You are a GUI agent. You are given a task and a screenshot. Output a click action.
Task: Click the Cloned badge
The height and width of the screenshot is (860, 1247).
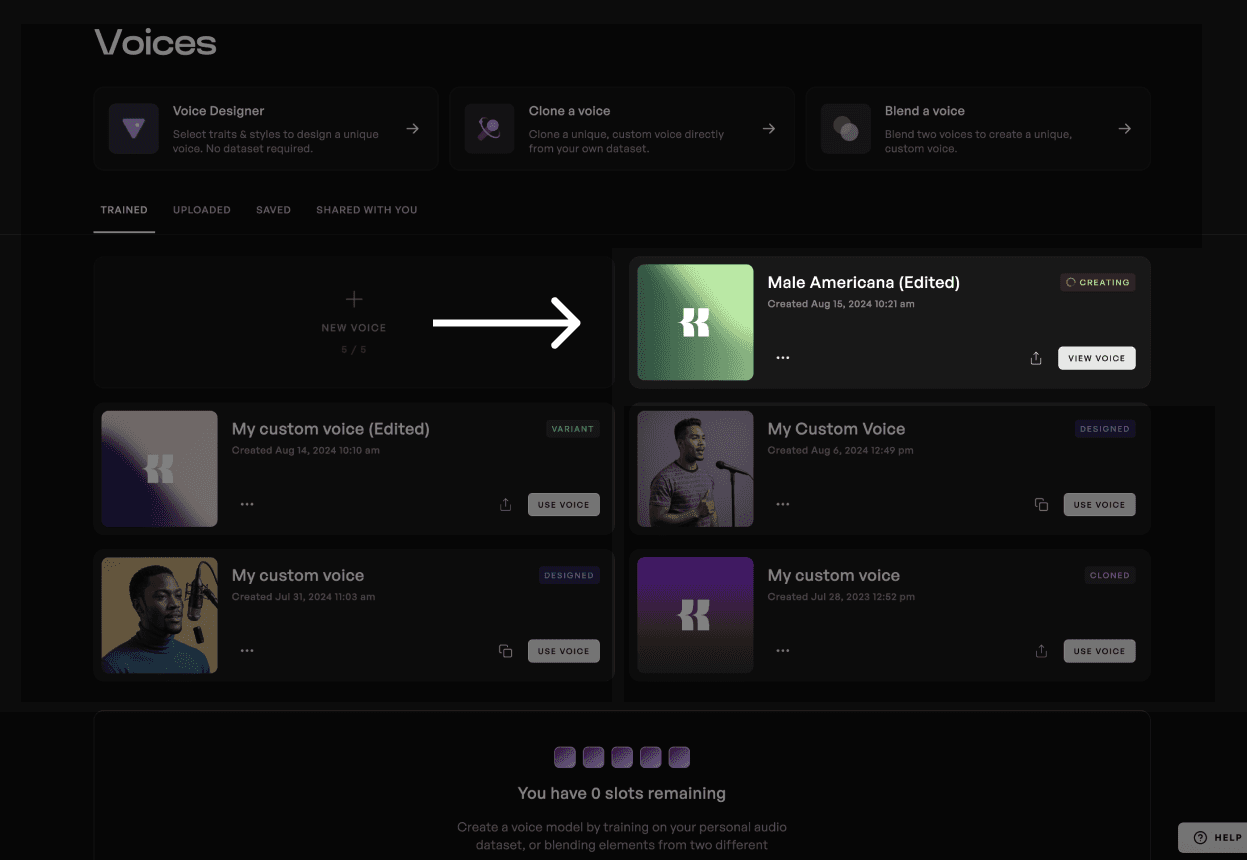coord(1110,576)
